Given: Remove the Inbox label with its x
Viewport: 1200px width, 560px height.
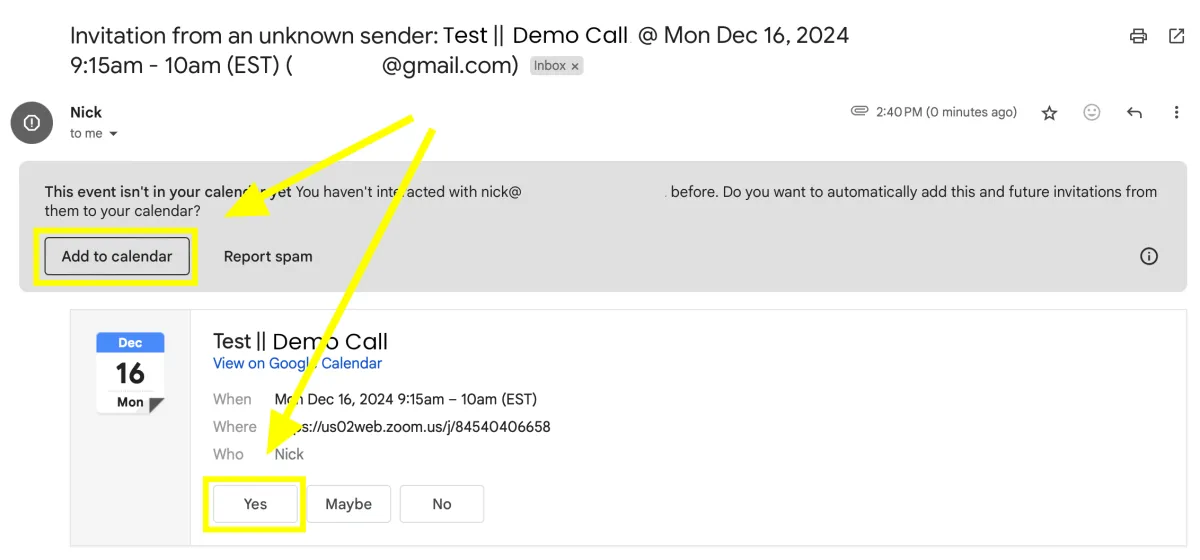Looking at the screenshot, I should coord(575,66).
